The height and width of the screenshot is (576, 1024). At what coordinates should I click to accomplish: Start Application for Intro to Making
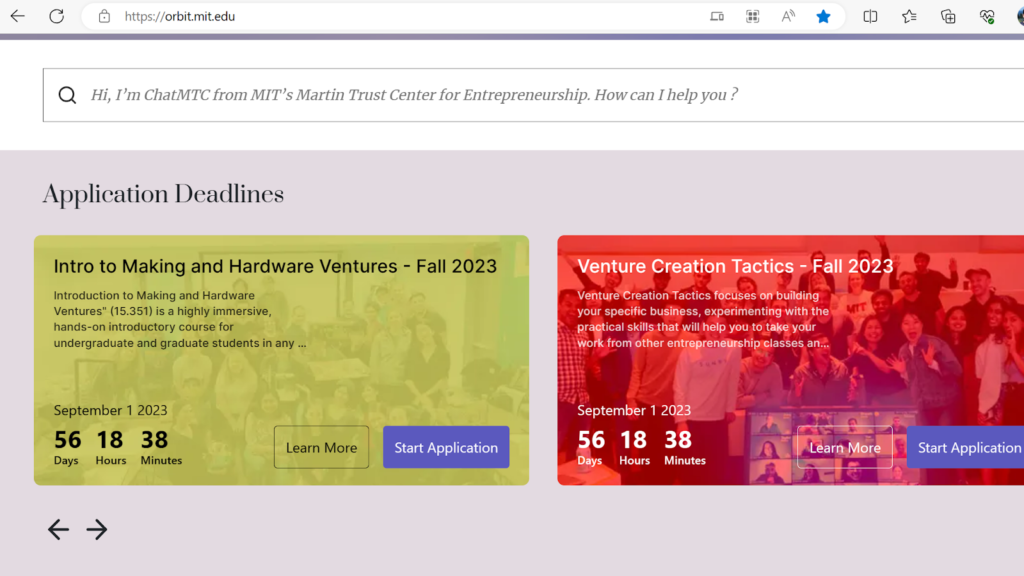point(446,447)
